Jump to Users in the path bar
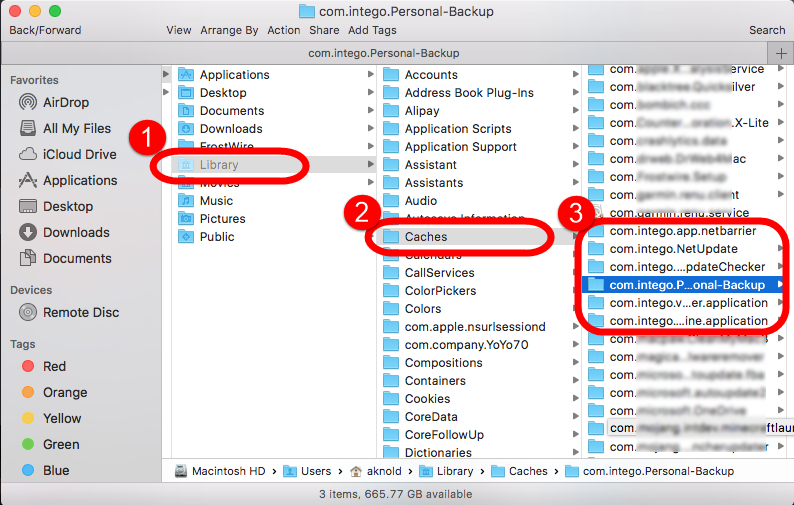This screenshot has height=505, width=794. pyautogui.click(x=307, y=471)
